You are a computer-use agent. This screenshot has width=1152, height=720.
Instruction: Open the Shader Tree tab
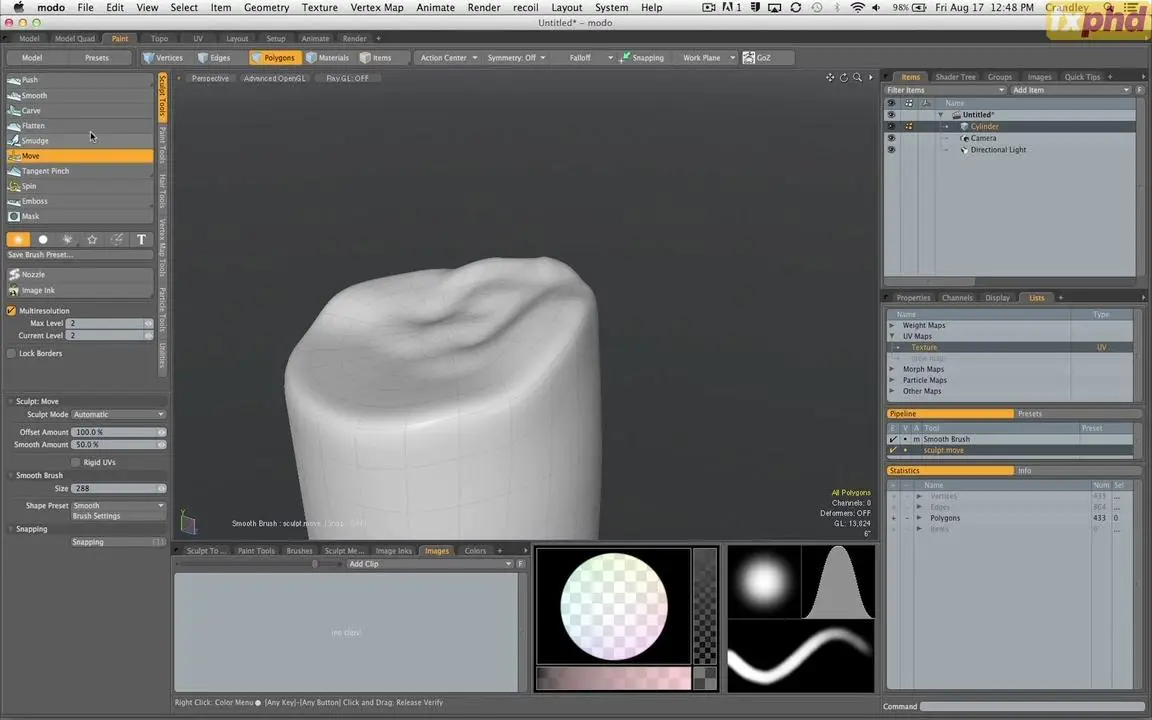click(955, 76)
